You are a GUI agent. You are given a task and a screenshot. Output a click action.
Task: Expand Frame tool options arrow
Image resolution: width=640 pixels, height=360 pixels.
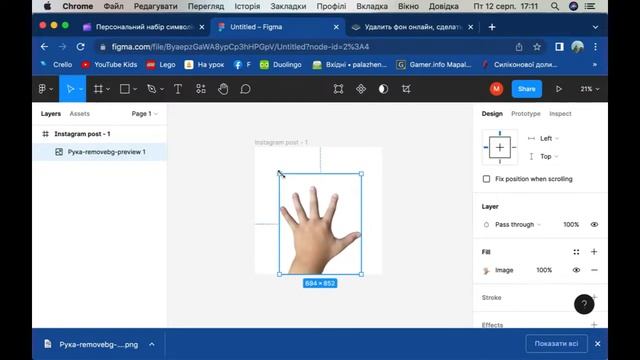108,89
